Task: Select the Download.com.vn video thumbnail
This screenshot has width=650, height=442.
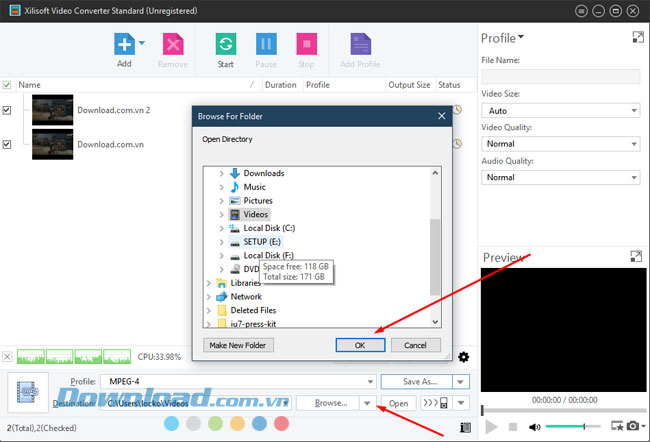Action: click(53, 144)
